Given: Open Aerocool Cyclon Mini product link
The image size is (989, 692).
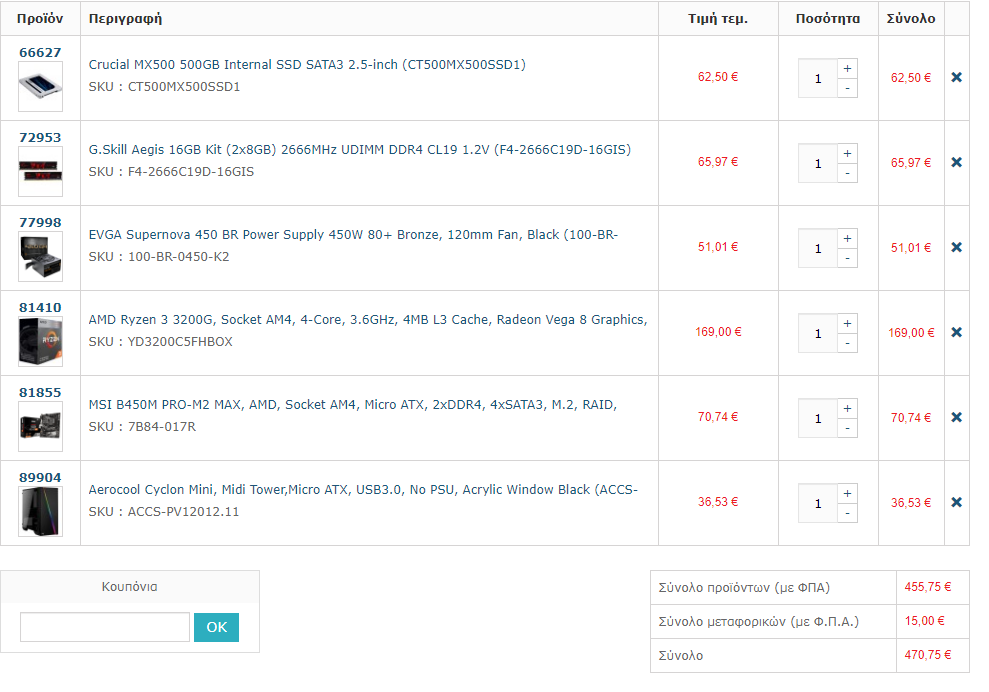Looking at the screenshot, I should (363, 490).
